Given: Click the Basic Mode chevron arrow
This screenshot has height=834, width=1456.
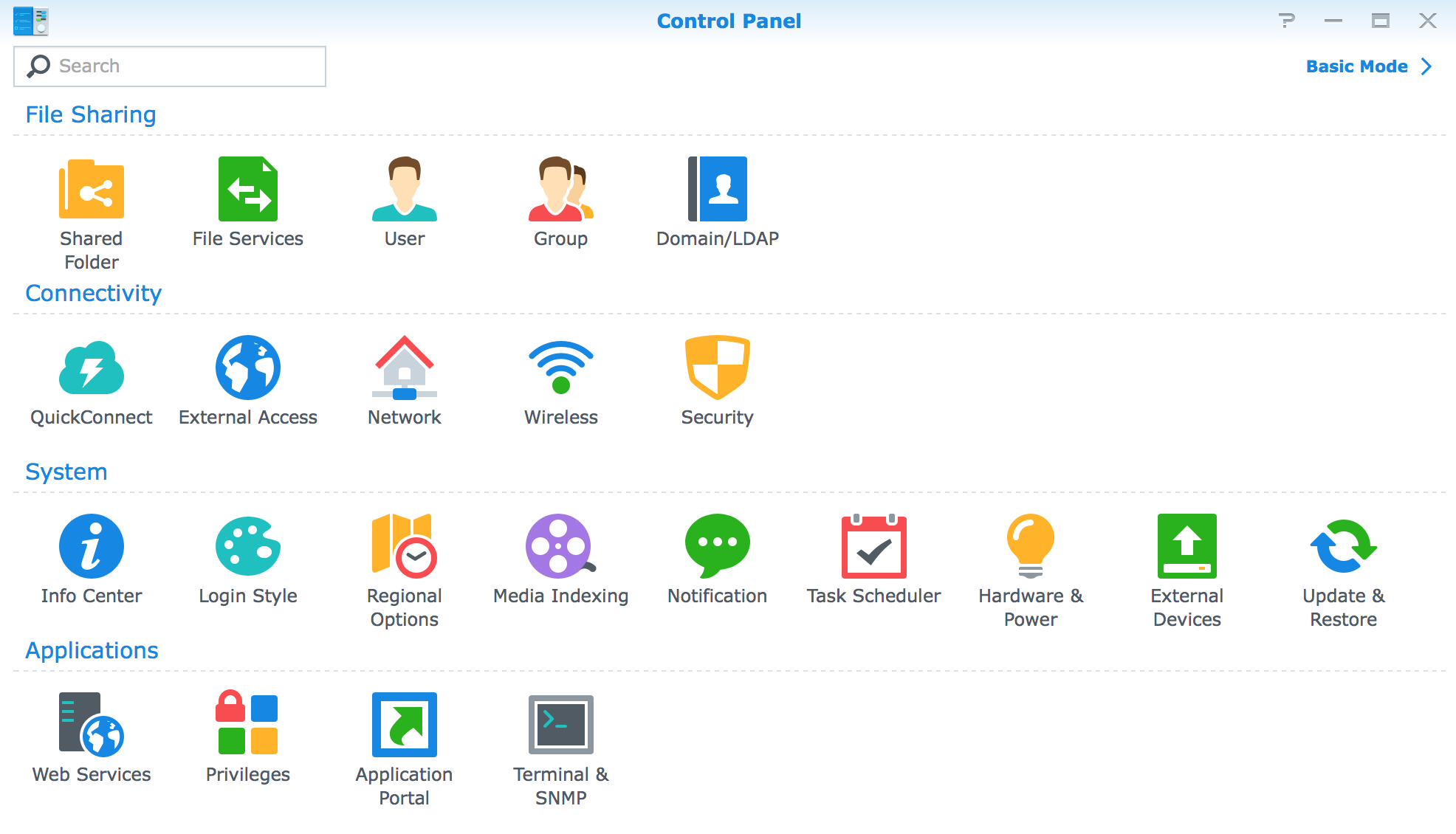Looking at the screenshot, I should point(1427,66).
